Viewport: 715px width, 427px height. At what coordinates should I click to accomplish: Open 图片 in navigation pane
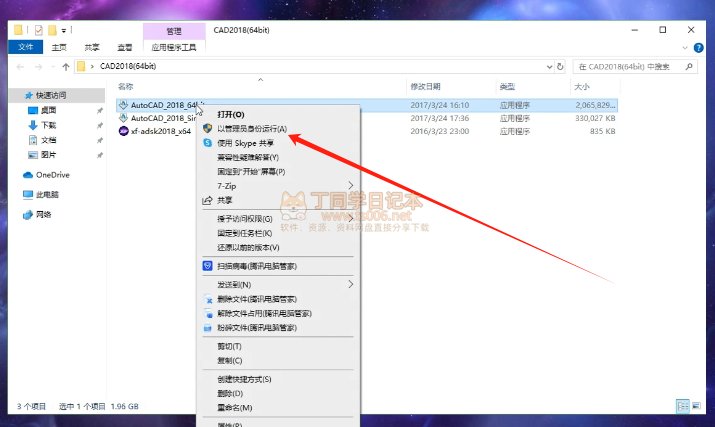(48, 155)
